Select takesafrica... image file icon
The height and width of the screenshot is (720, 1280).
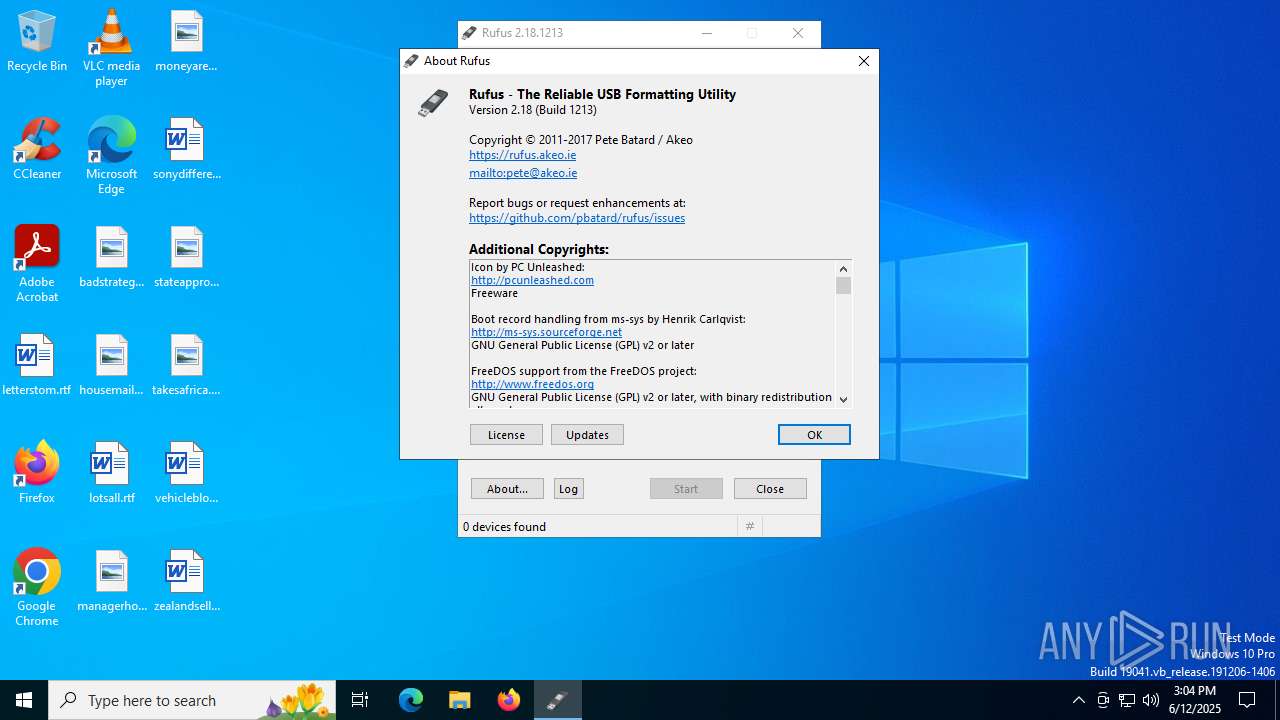[186, 366]
